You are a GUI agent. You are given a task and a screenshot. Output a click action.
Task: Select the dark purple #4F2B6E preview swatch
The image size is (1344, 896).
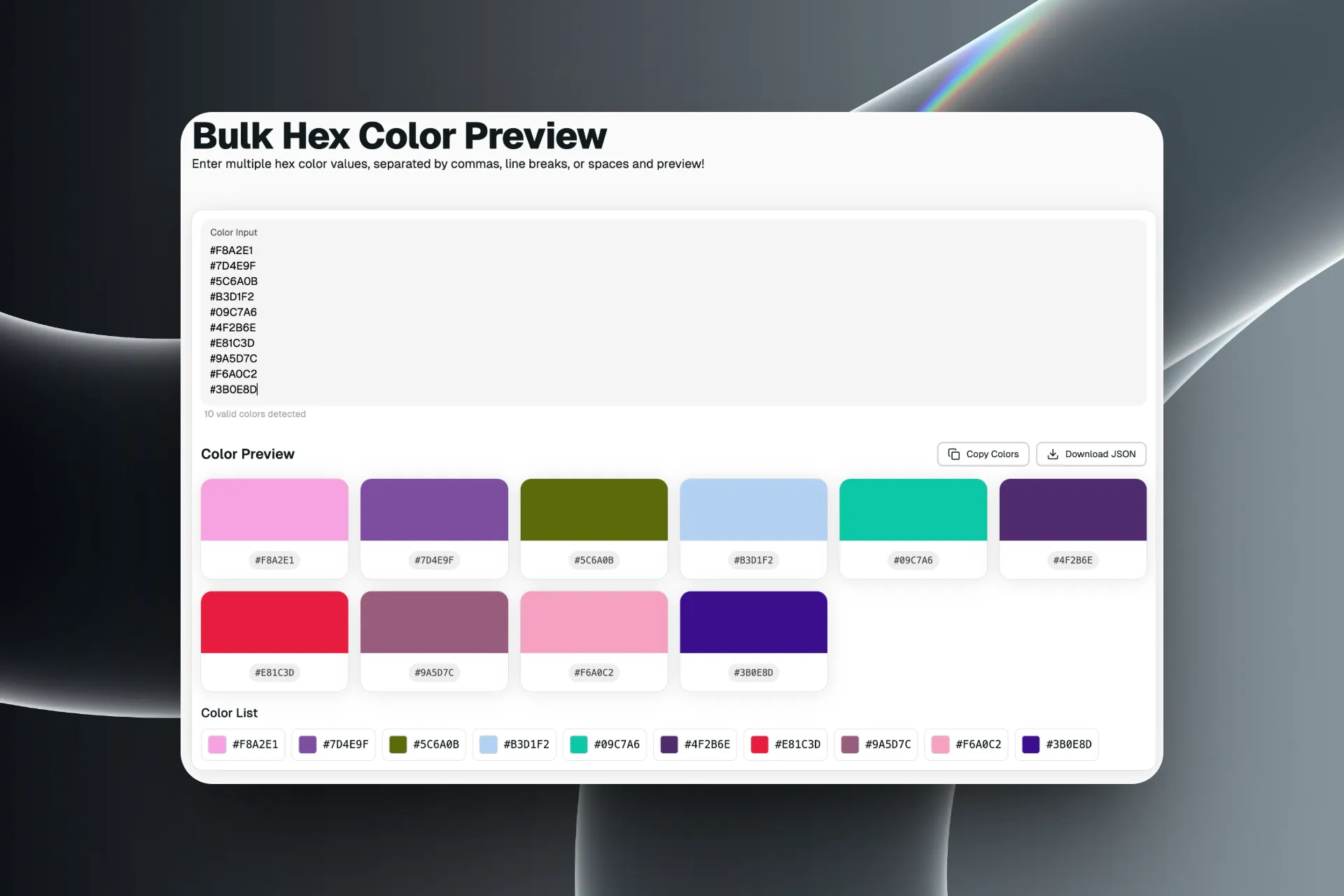click(x=1072, y=510)
